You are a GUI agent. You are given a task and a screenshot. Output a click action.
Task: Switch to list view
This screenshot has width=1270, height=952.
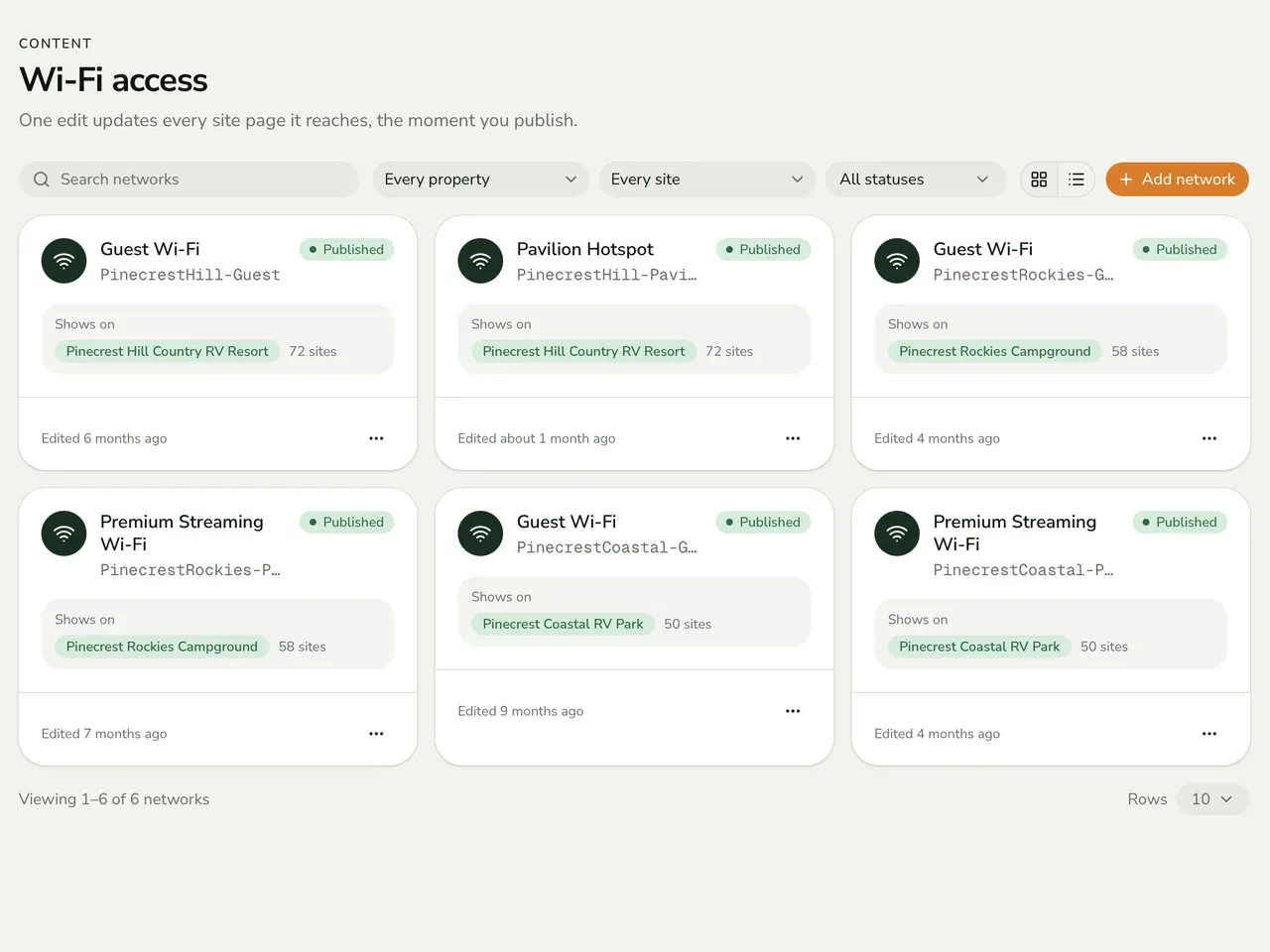1077,179
